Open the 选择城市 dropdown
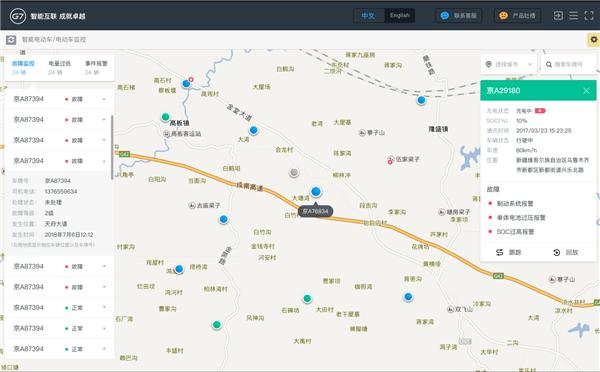 click(509, 64)
